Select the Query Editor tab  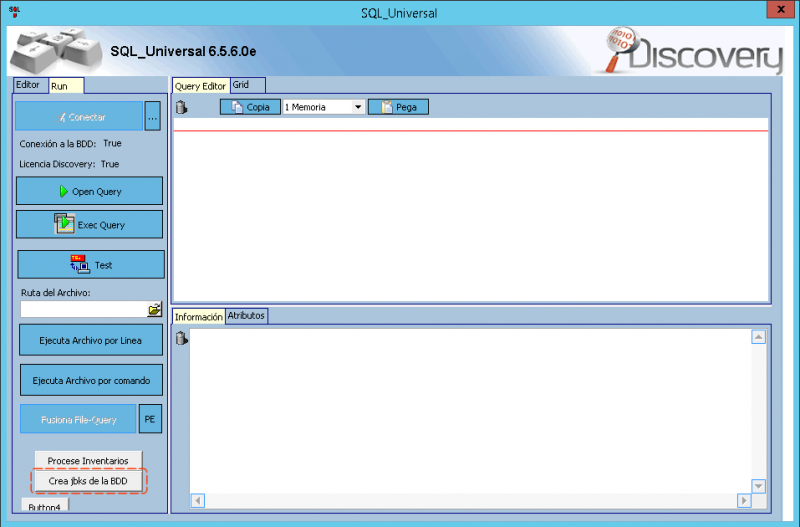tap(201, 86)
